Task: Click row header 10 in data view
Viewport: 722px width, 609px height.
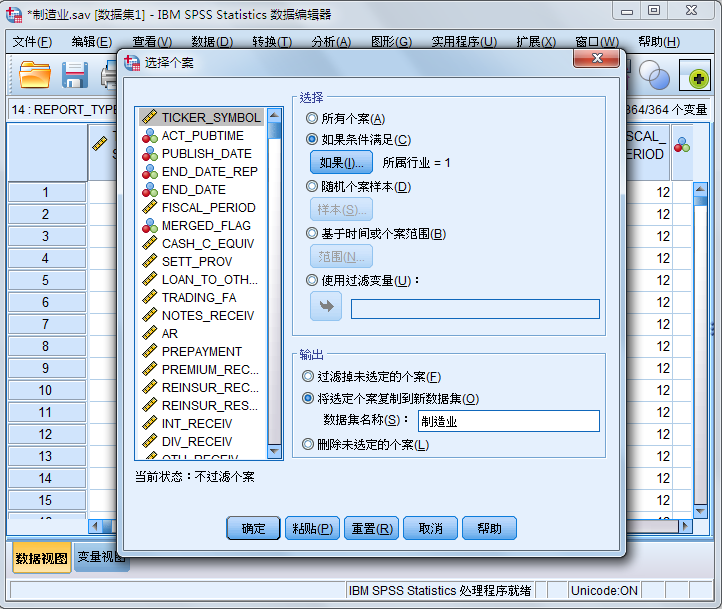Action: 47,390
